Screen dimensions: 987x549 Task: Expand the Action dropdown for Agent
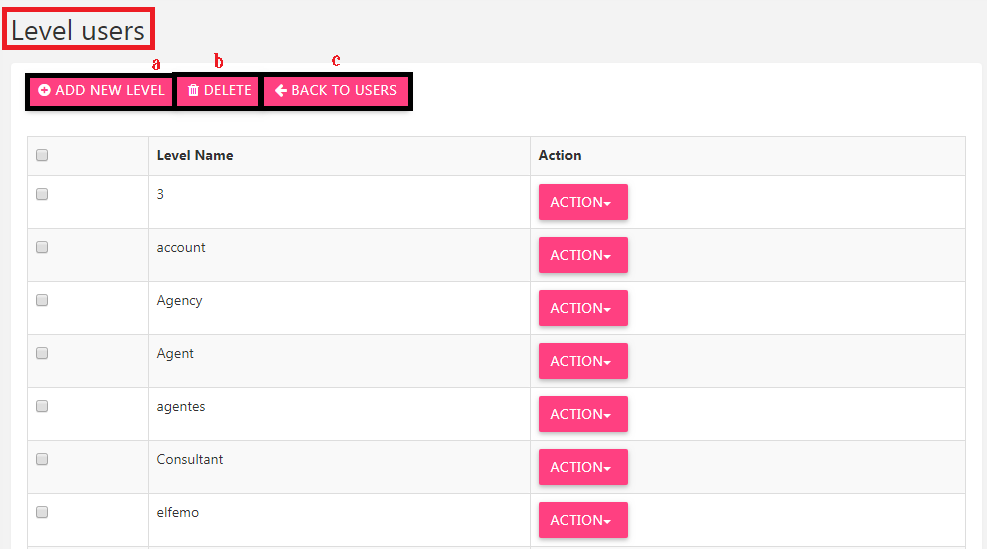click(x=583, y=361)
